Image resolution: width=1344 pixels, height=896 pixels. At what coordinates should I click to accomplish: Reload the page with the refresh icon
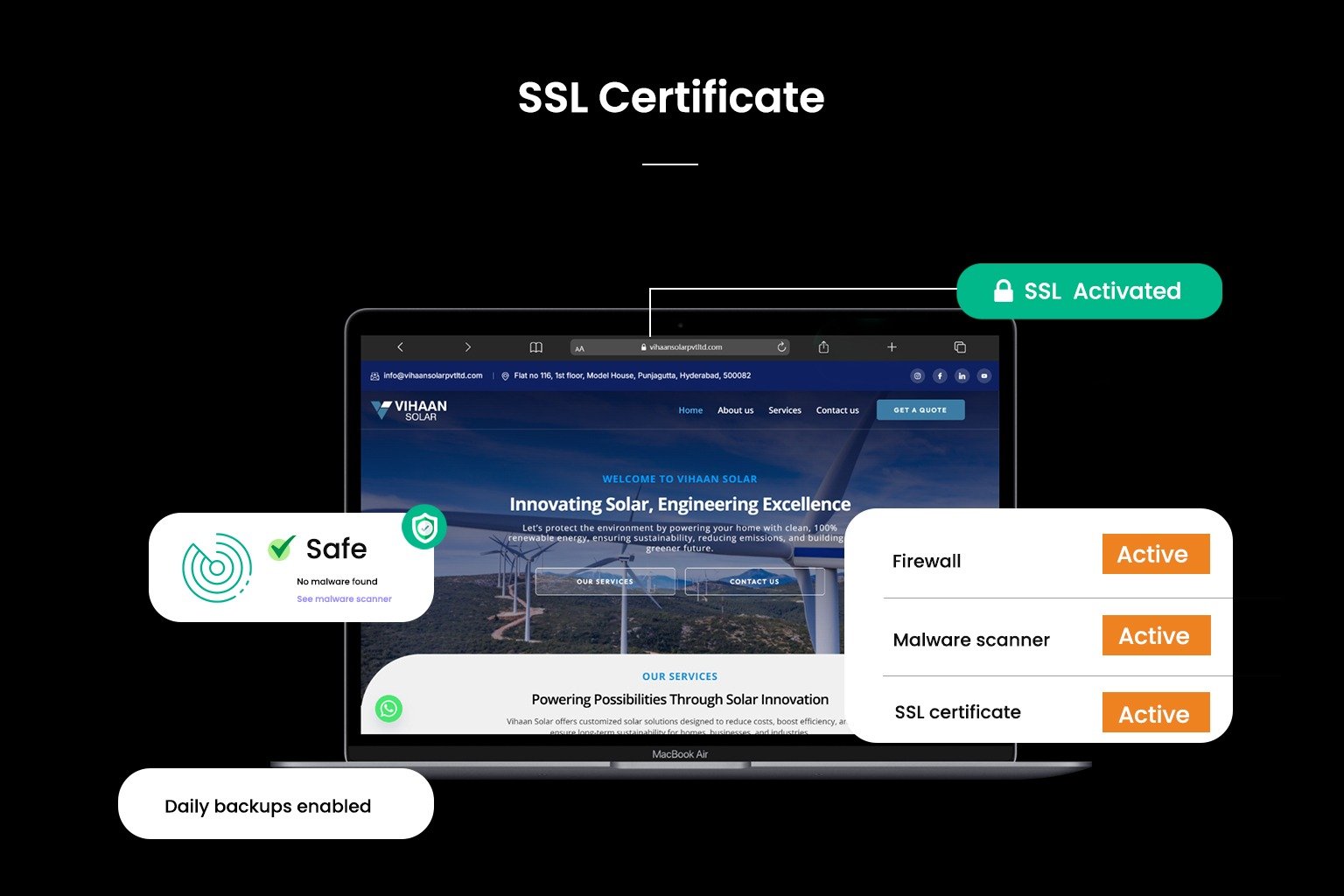point(781,347)
